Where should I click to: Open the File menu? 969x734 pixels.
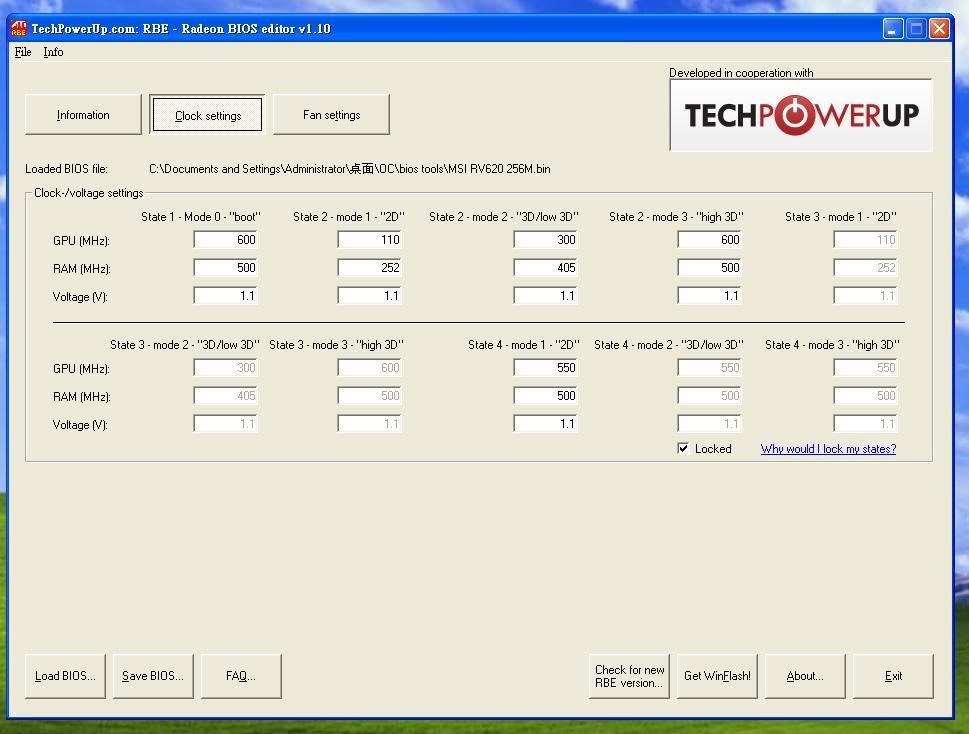coord(23,52)
